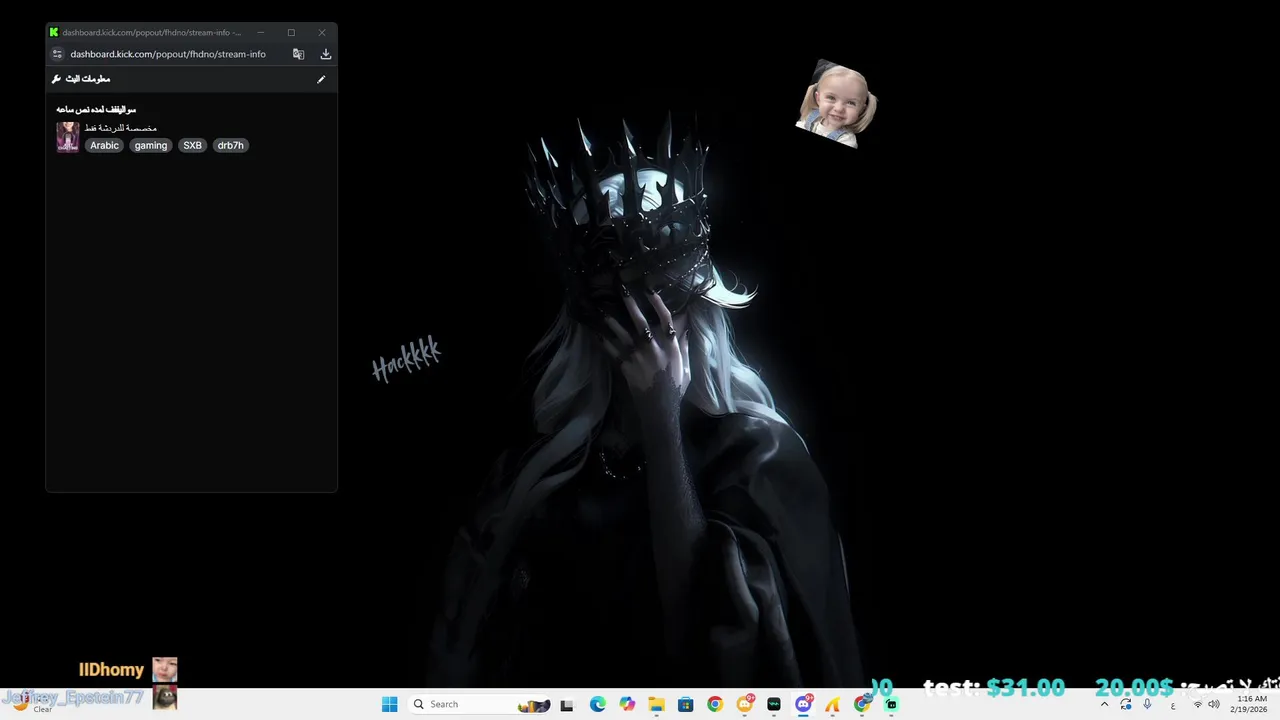1280x720 pixels.
Task: Switch the Arabic input language indicator
Action: tap(1173, 705)
